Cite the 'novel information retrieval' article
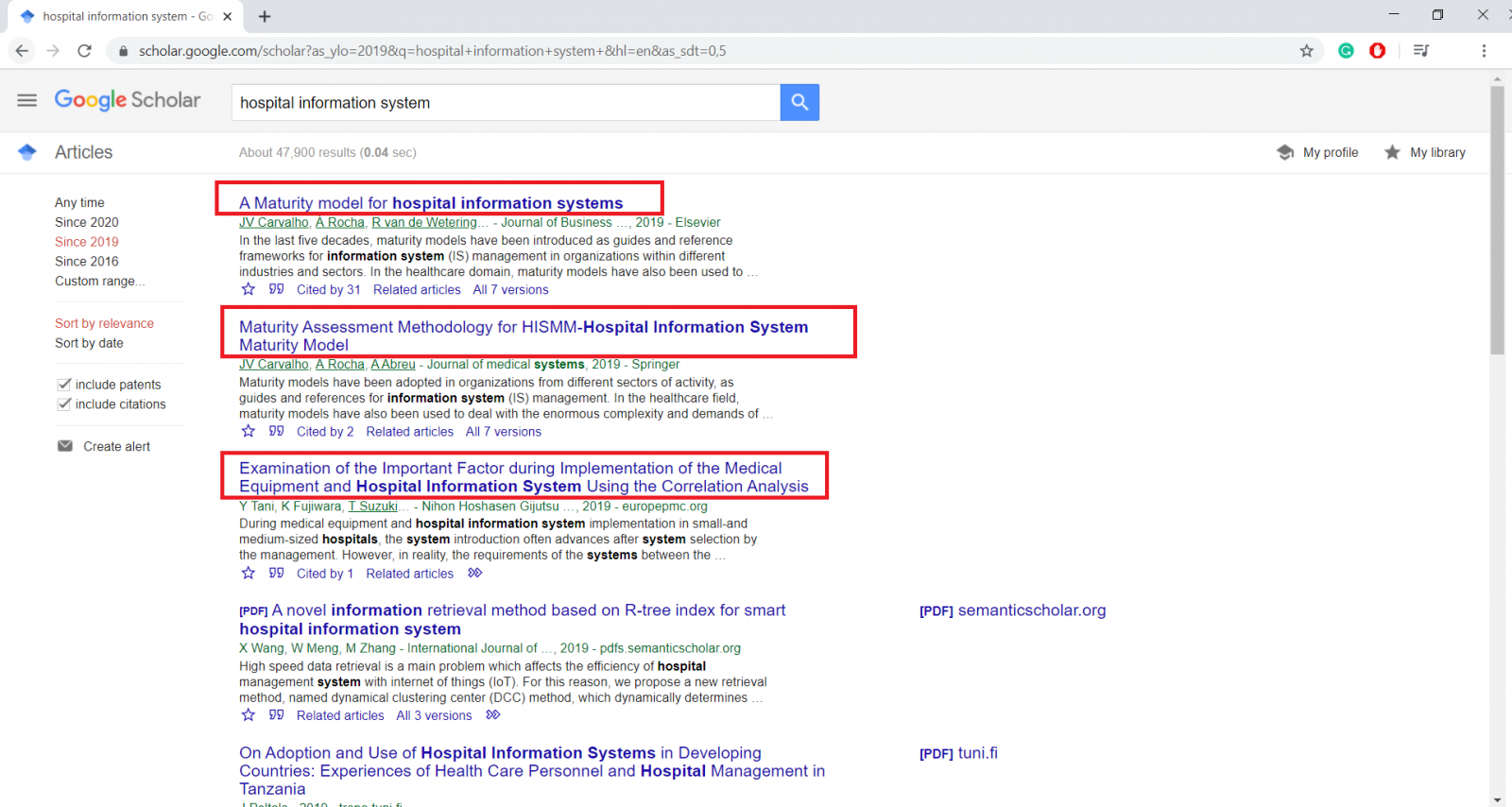Screen dimensions: 1512x807 point(276,715)
